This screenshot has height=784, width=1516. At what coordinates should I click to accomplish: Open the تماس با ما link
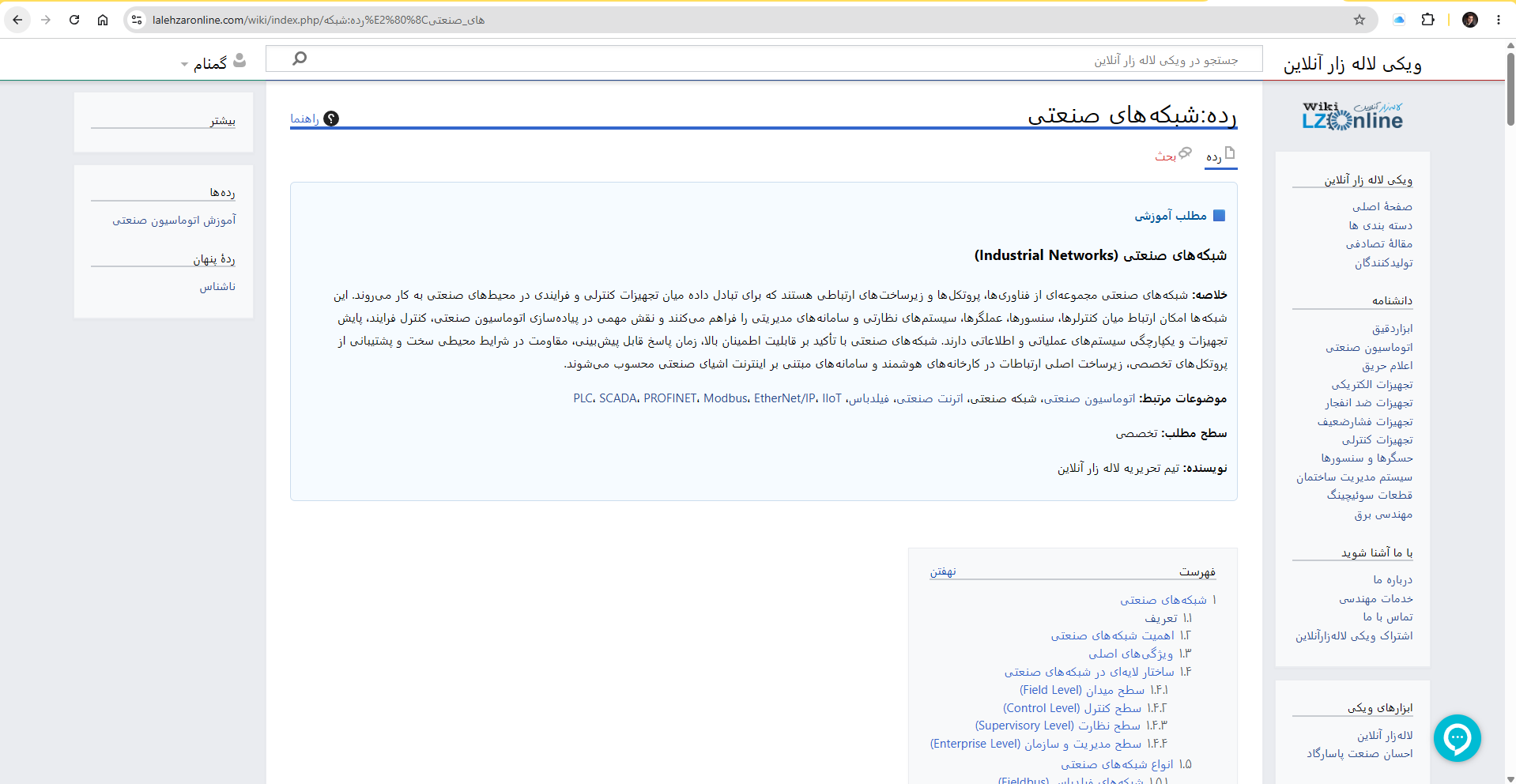1388,616
